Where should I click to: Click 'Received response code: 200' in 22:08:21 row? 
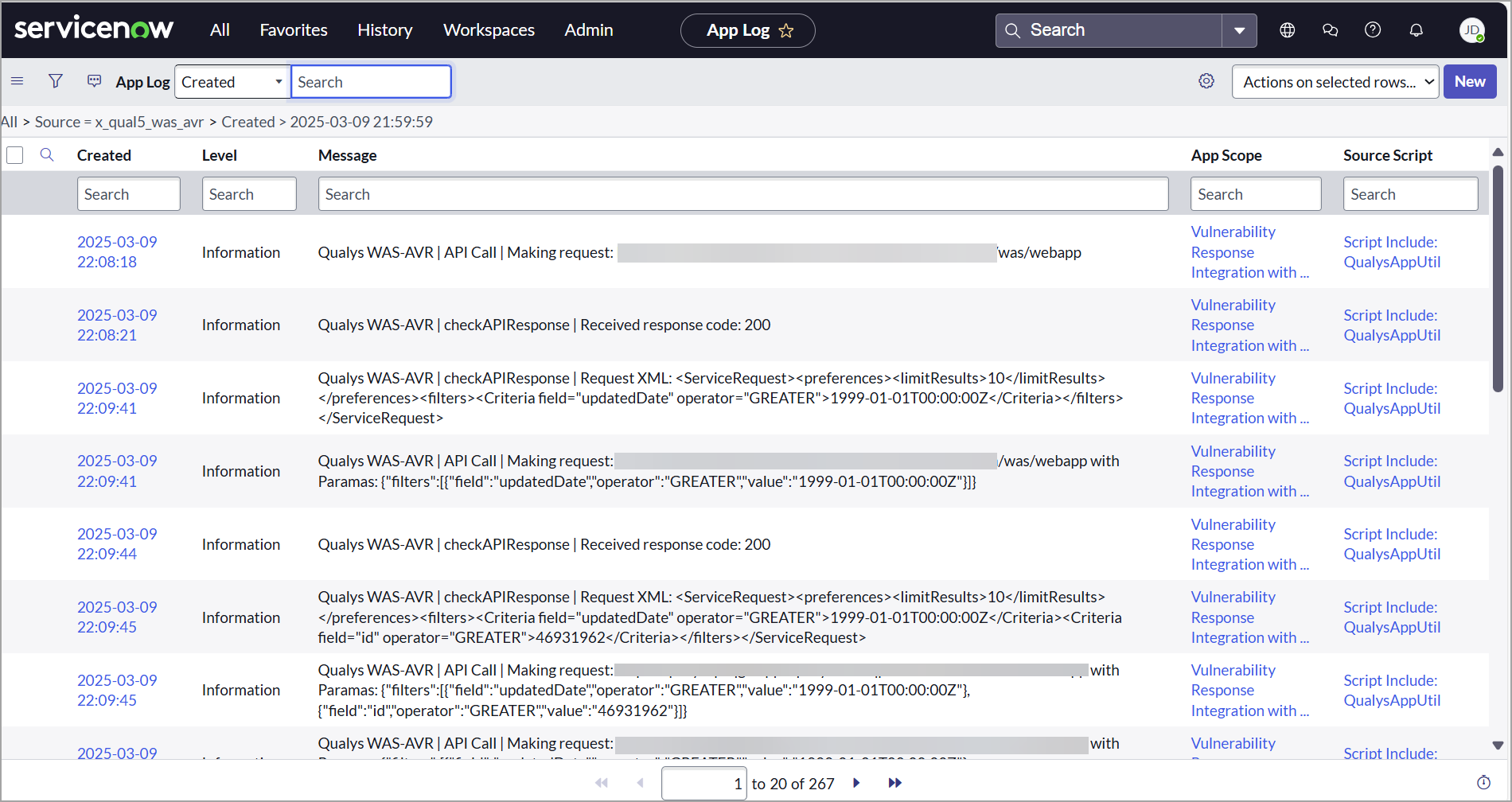pyautogui.click(x=675, y=325)
